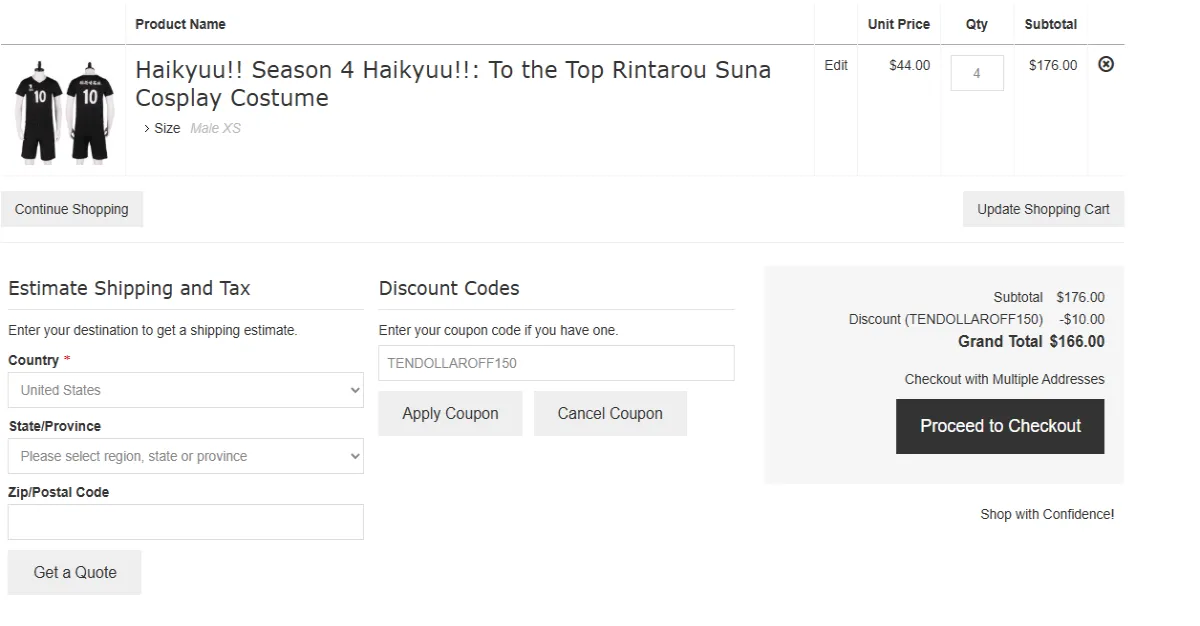Click the Zip/Postal Code field
The image size is (1200, 626).
pyautogui.click(x=185, y=521)
